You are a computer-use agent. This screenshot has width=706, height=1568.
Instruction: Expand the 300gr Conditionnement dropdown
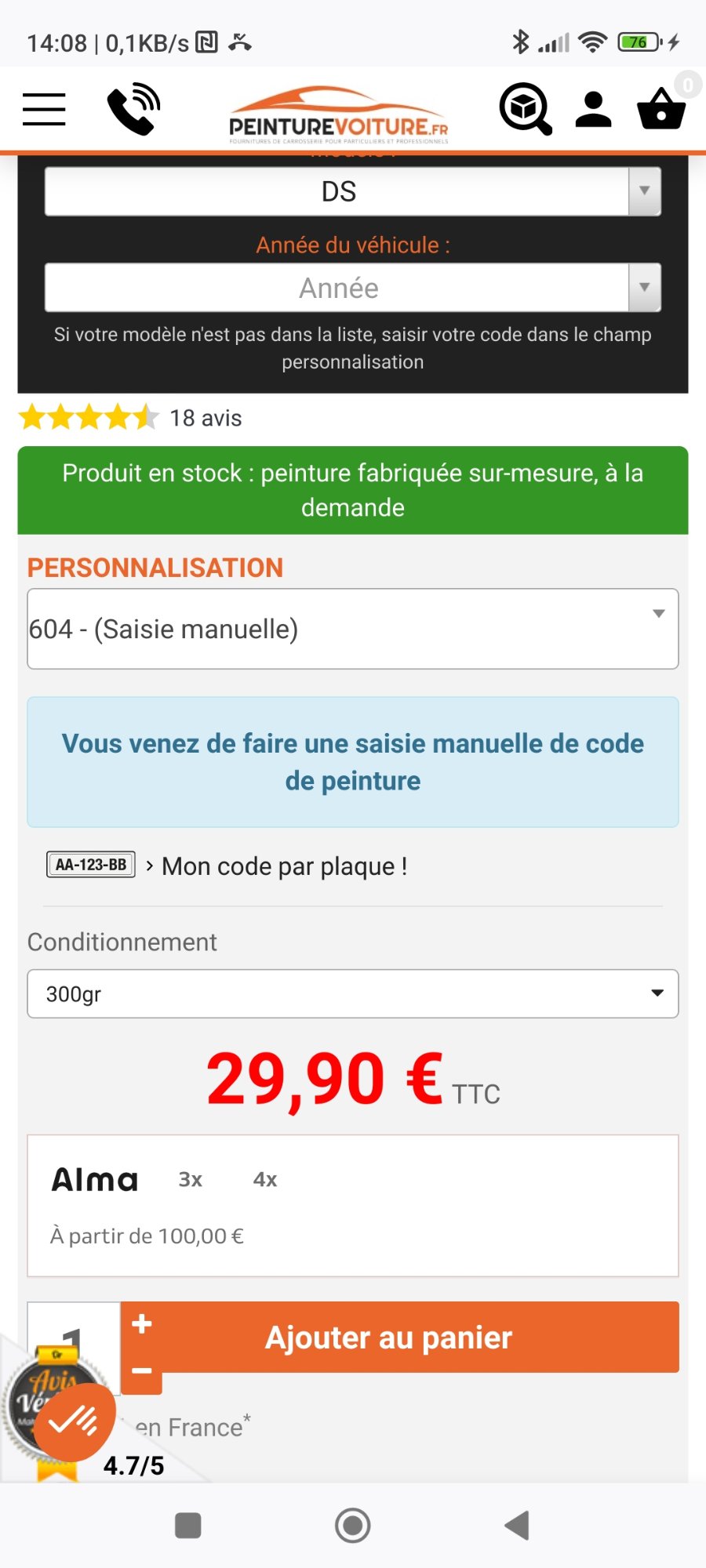pos(353,993)
